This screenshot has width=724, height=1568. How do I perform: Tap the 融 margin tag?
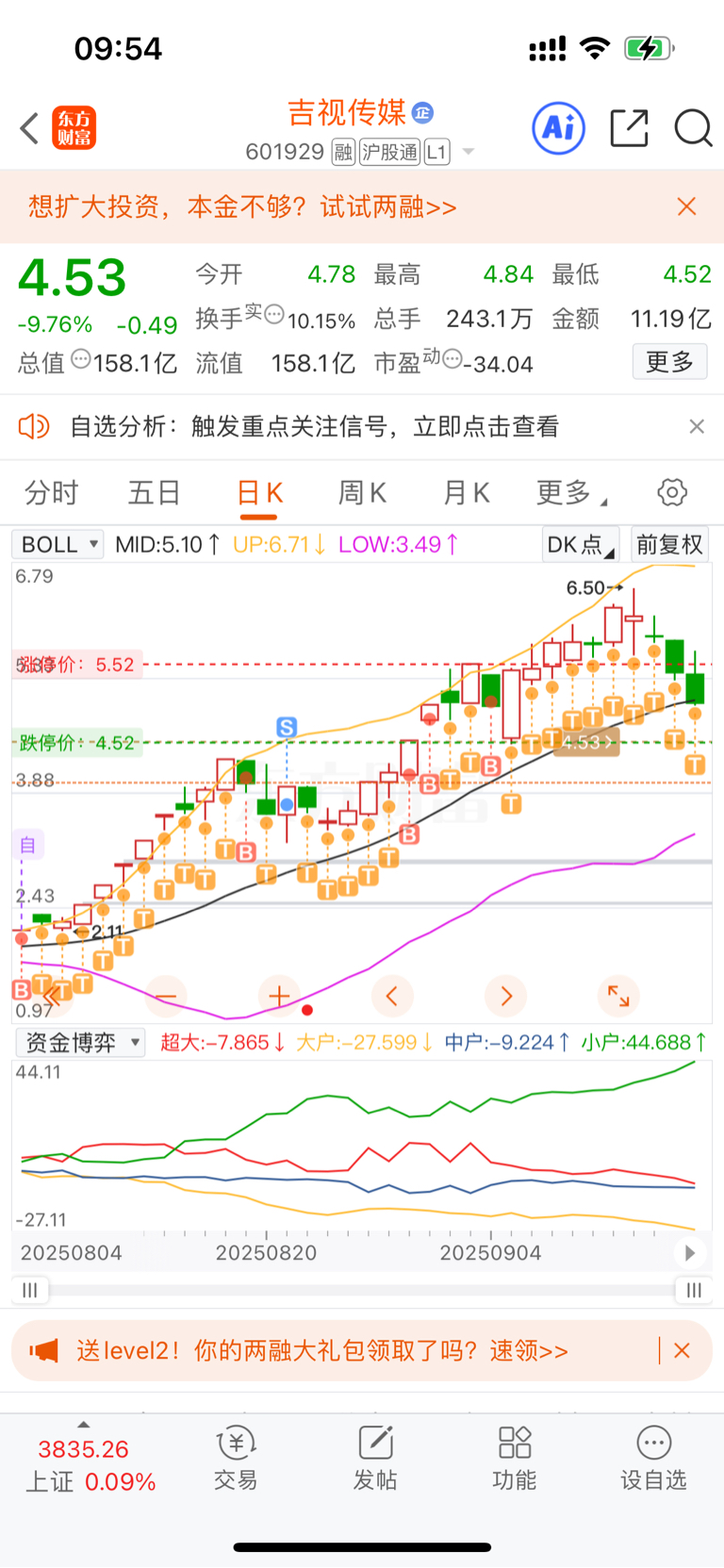[343, 152]
